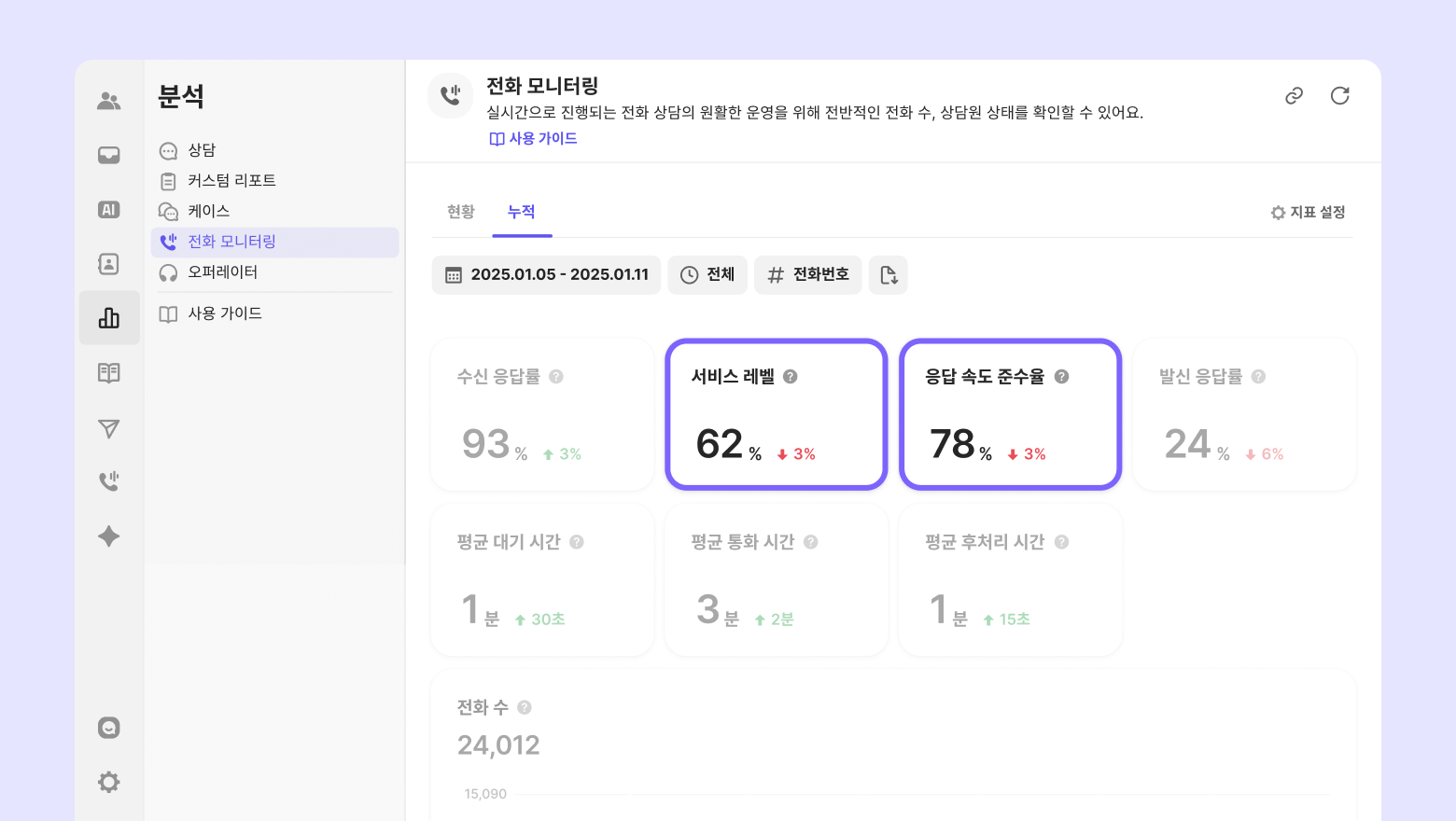Switch to the 현황 tab
Viewport: 1456px width, 821px height.
[x=461, y=213]
